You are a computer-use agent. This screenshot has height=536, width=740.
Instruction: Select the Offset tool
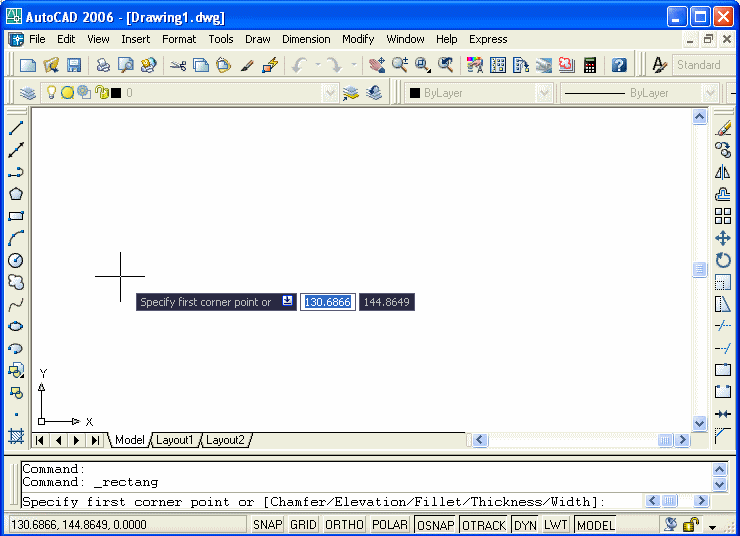[723, 194]
